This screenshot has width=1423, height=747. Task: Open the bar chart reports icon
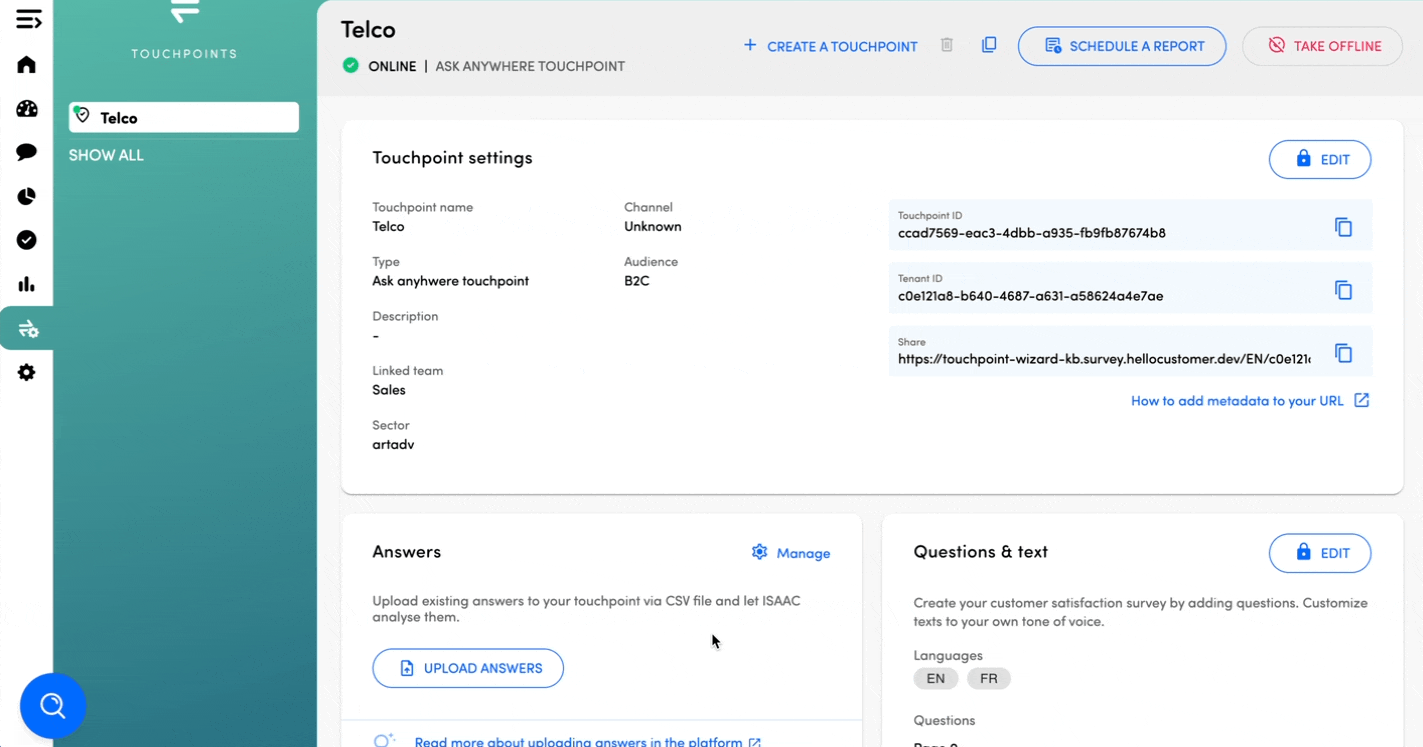click(x=27, y=284)
